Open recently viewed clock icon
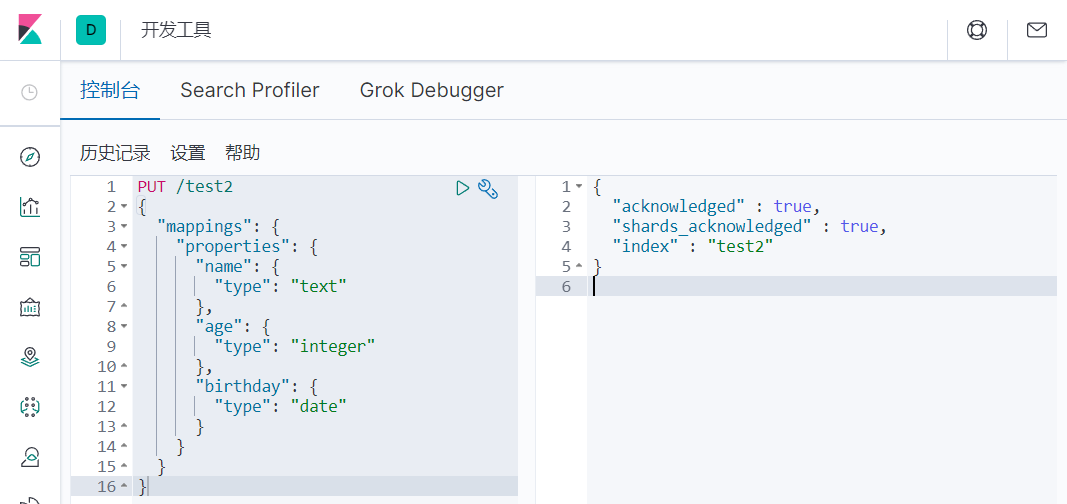Image resolution: width=1067 pixels, height=504 pixels. coord(29,93)
